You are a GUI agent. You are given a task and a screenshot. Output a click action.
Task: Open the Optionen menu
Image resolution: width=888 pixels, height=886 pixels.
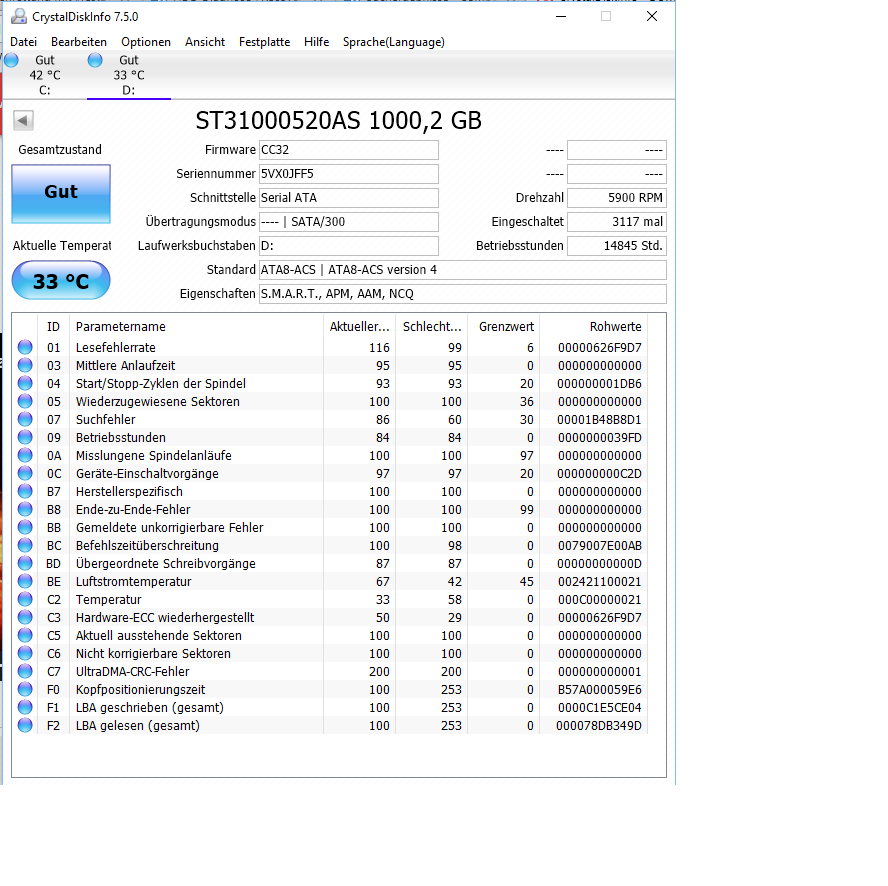pos(146,42)
